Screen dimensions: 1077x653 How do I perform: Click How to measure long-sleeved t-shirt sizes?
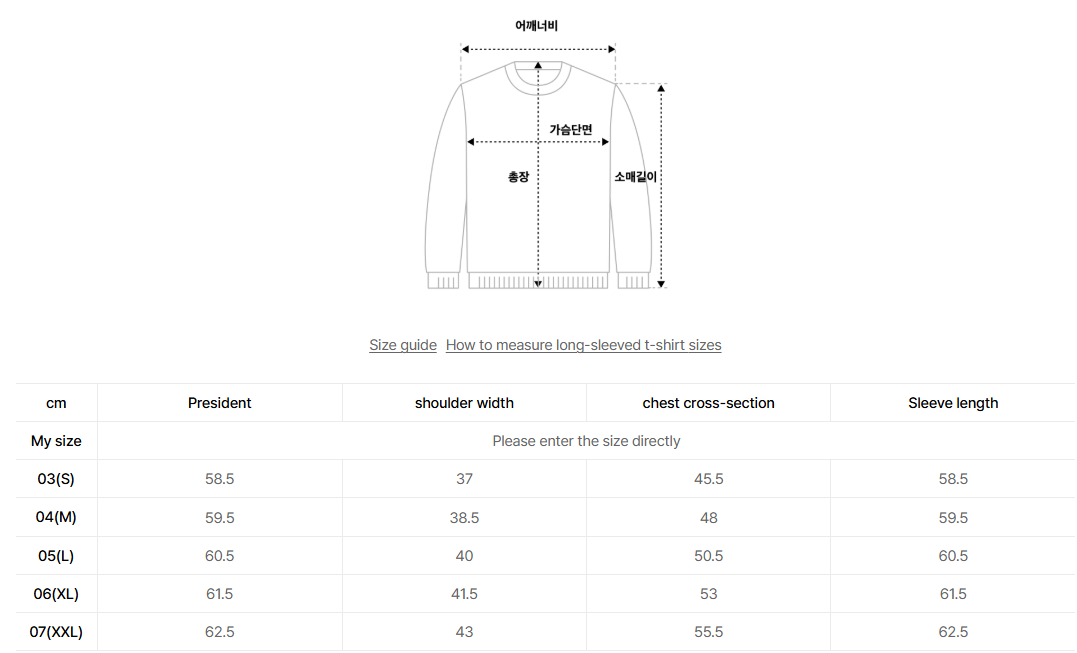(583, 345)
